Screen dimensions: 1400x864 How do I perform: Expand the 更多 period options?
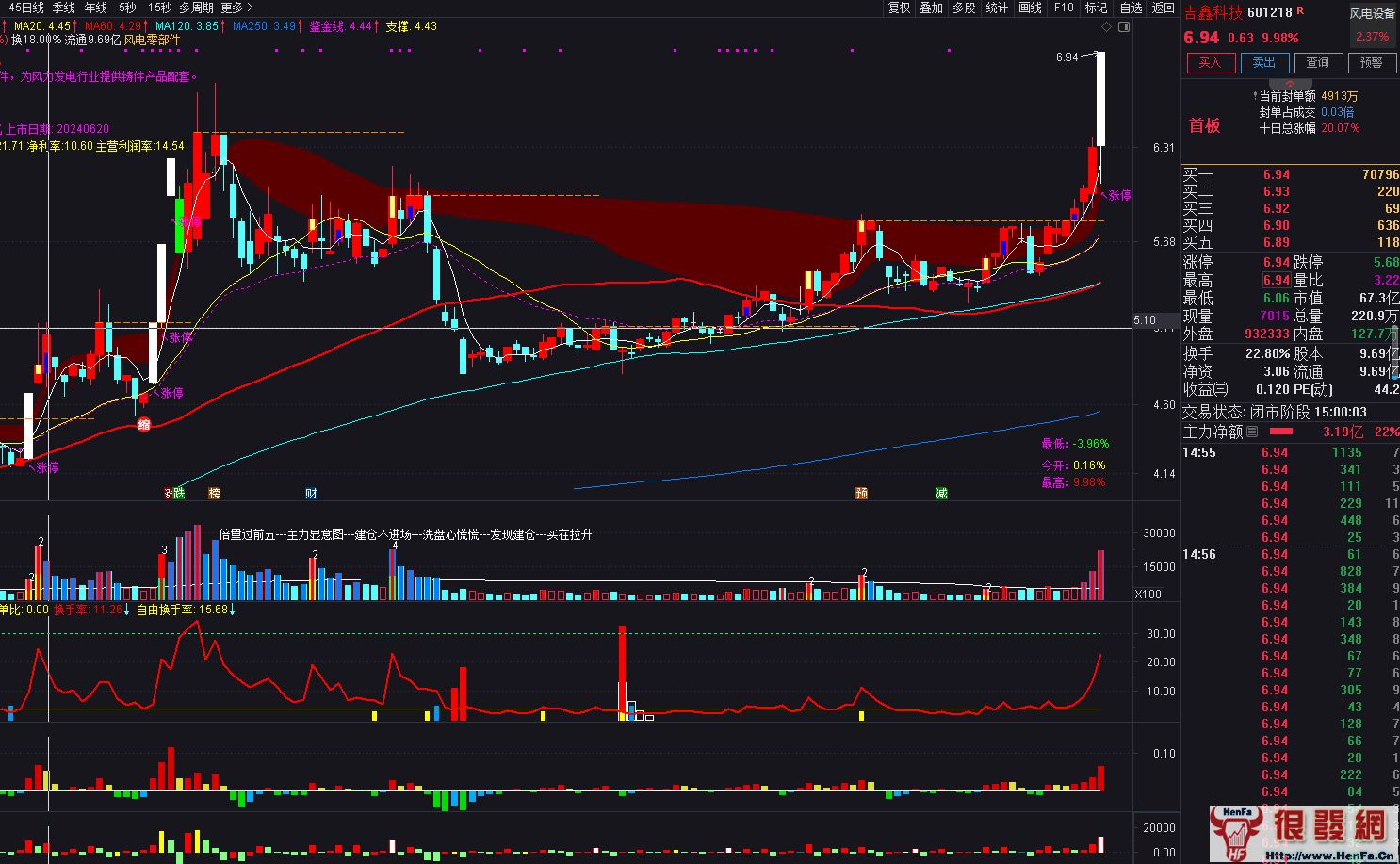point(236,8)
